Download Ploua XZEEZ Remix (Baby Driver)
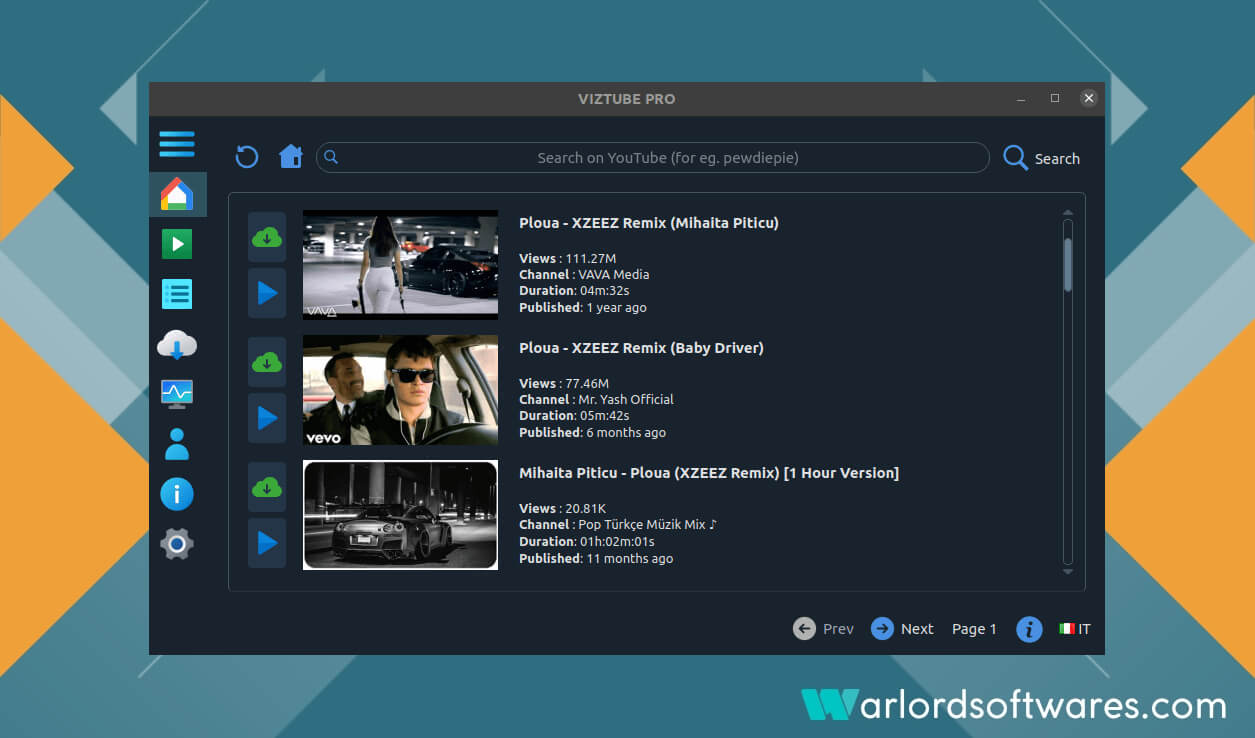This screenshot has width=1255, height=738. (x=267, y=362)
